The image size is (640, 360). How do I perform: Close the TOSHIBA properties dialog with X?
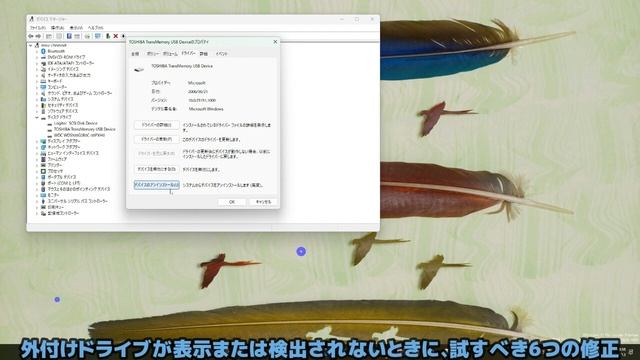click(x=275, y=42)
